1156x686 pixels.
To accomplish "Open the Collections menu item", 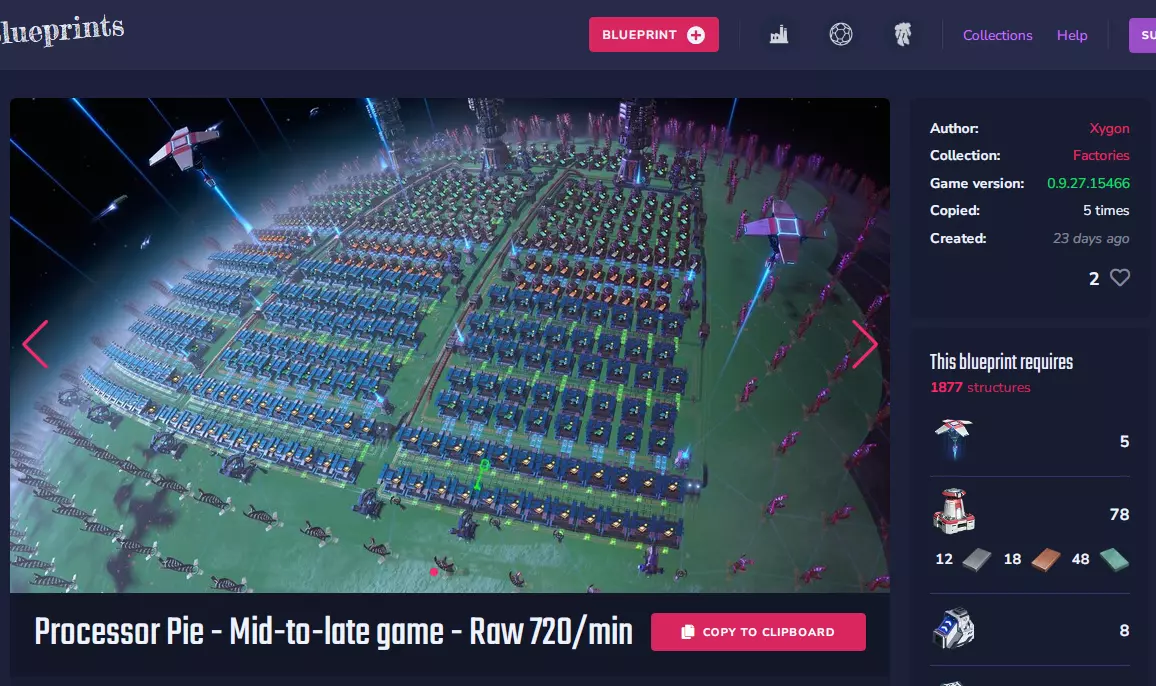I will tap(997, 35).
